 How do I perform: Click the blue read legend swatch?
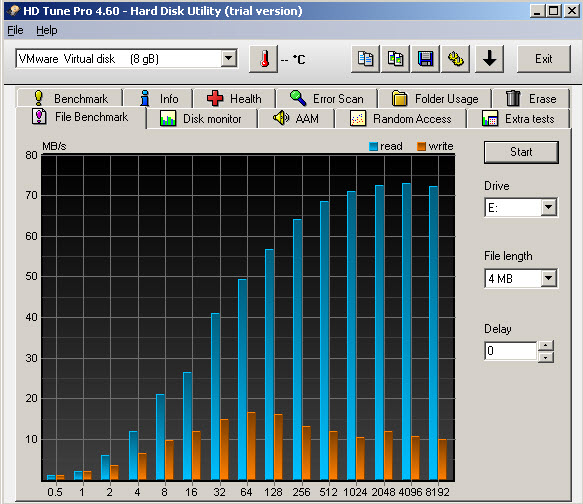(373, 146)
